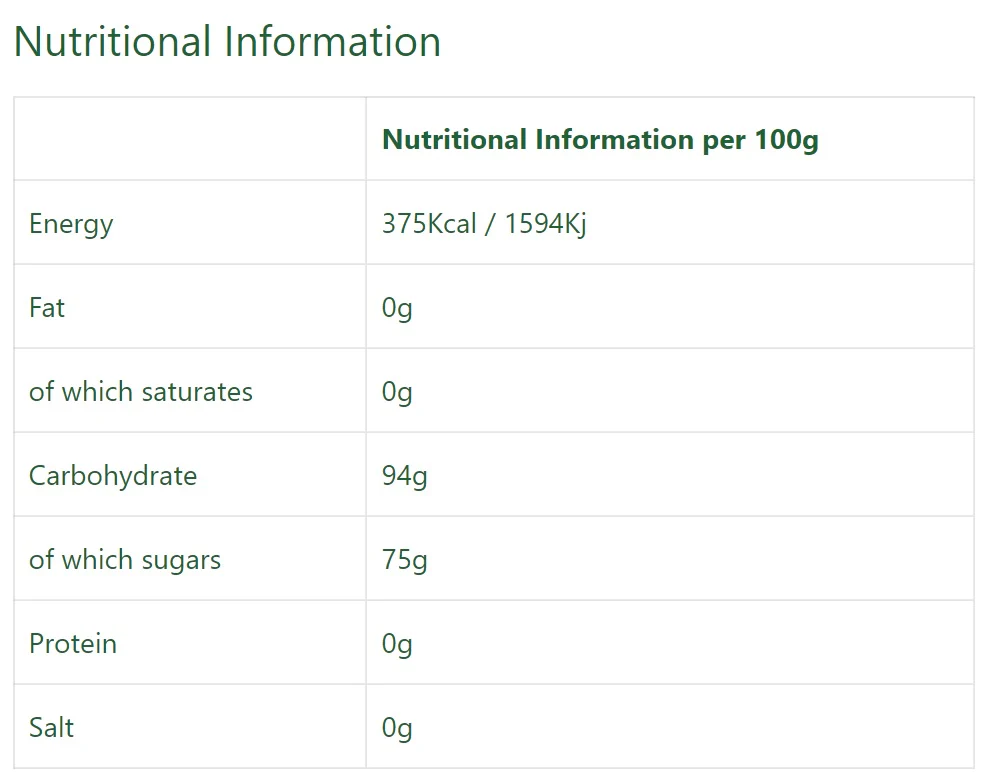Click the "1594Kj" energy value text
This screenshot has width=995, height=779.
(x=545, y=224)
